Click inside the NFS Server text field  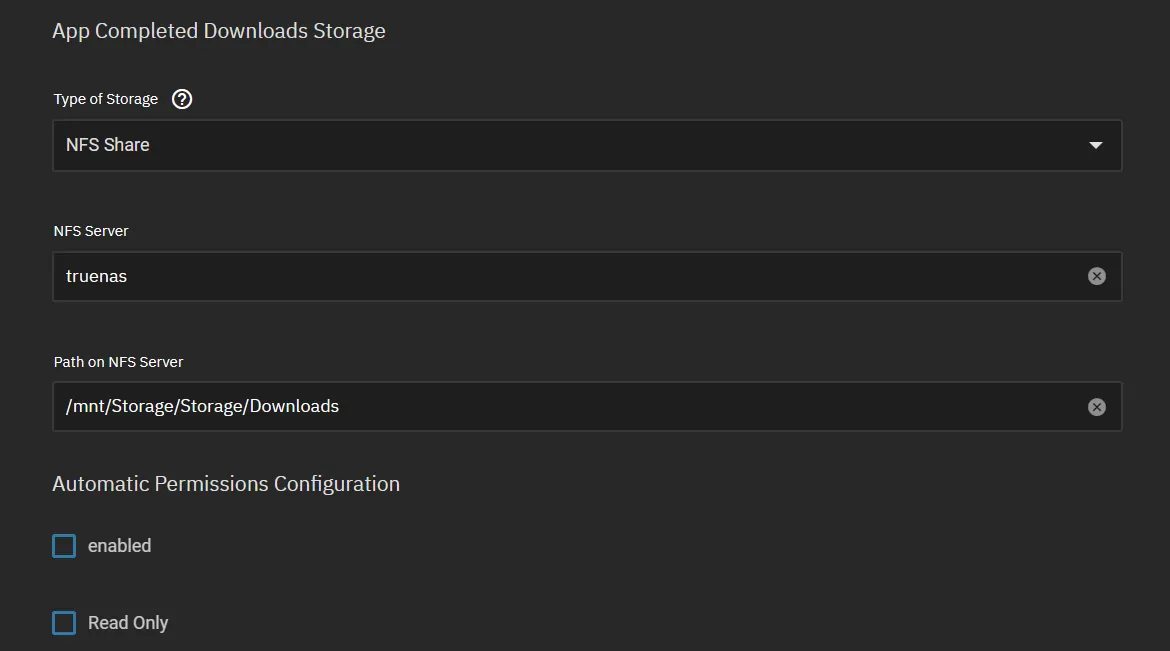[x=500, y=276]
